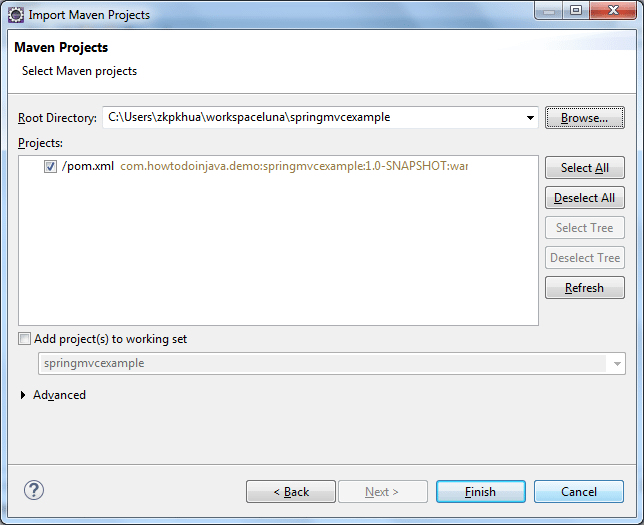The image size is (644, 528).
Task: Click the com.howtodoinjava.demo artifact description text
Action: tap(294, 166)
